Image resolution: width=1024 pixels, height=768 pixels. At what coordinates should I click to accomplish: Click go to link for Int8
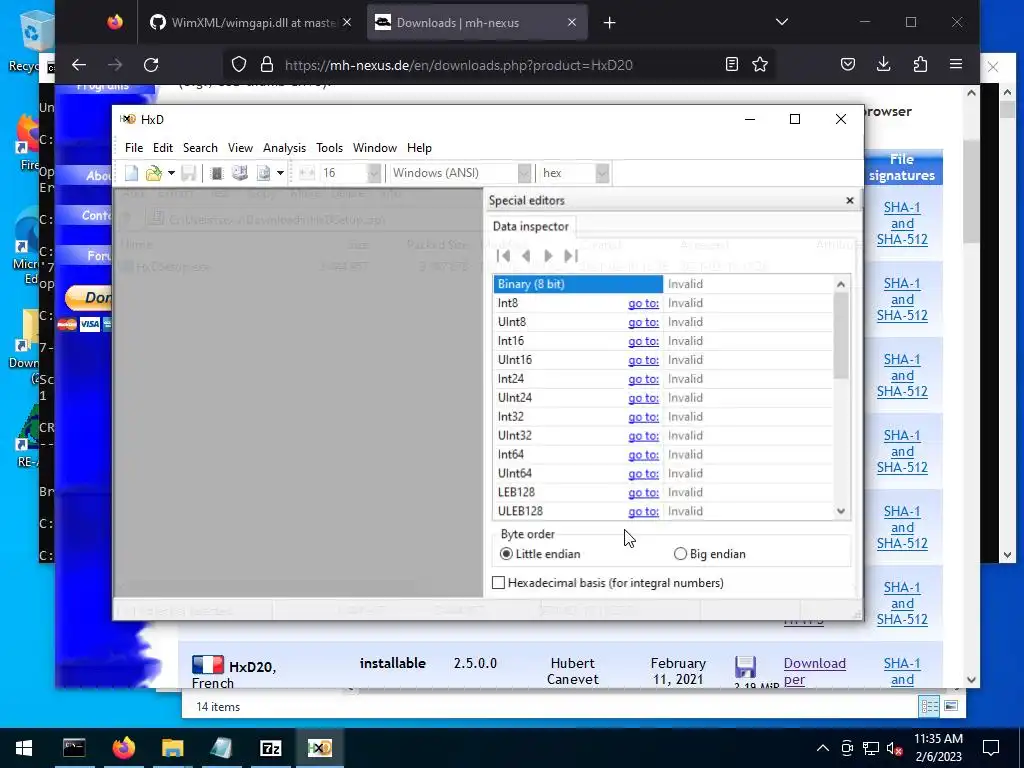(x=643, y=303)
